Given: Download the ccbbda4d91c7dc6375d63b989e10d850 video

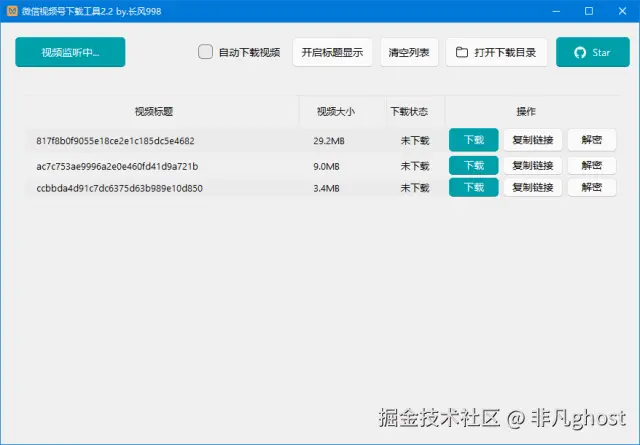Looking at the screenshot, I should (473, 187).
